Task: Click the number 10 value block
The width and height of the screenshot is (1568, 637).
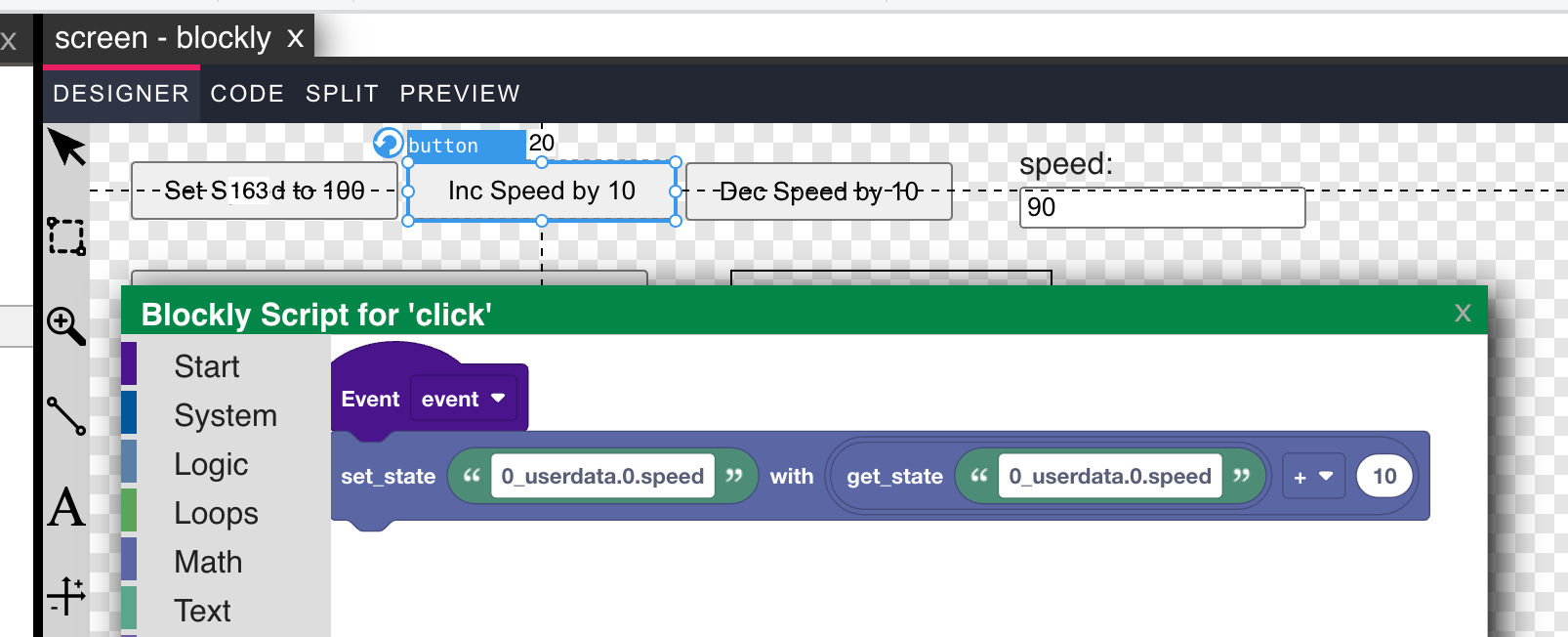Action: [1383, 477]
